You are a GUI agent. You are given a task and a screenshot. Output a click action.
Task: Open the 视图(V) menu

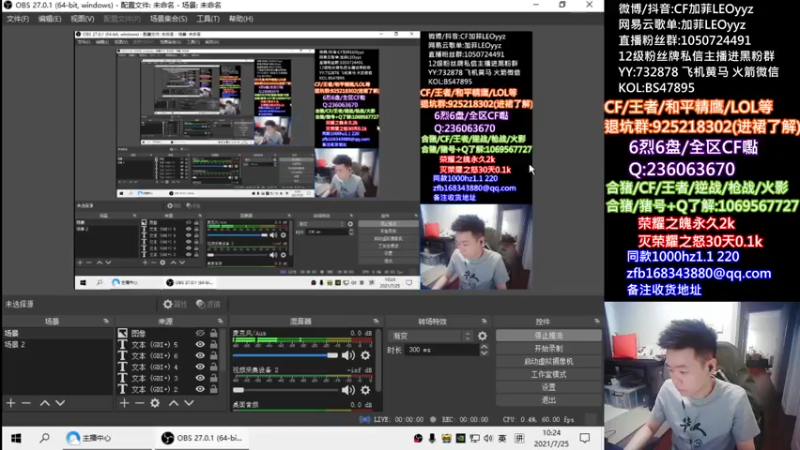tap(82, 19)
